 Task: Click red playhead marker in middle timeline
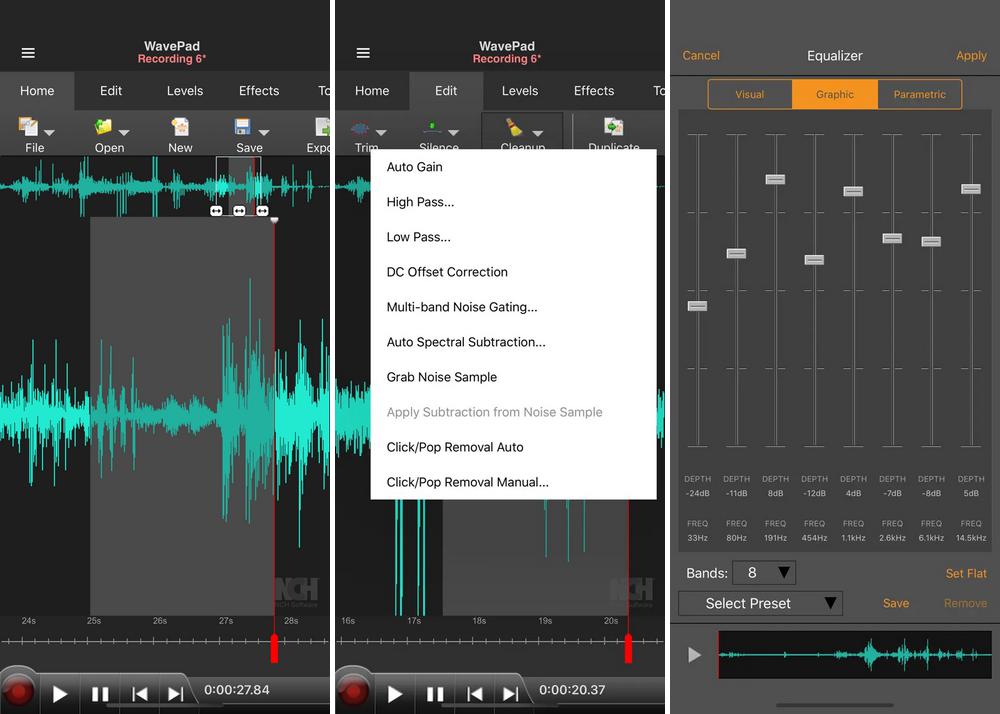[628, 648]
